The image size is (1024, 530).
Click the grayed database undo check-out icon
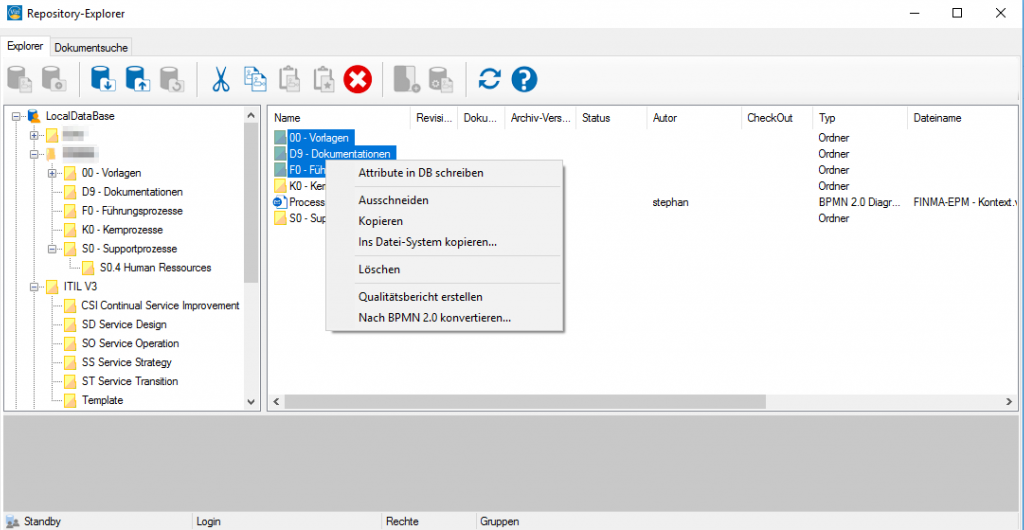click(172, 79)
